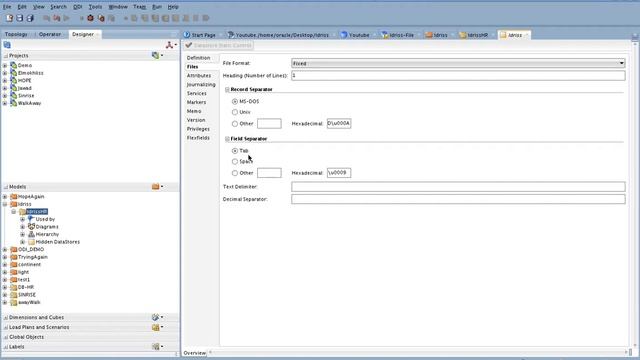This screenshot has width=640, height=360.
Task: Open the Models section folder options icon
Action: [x=157, y=187]
